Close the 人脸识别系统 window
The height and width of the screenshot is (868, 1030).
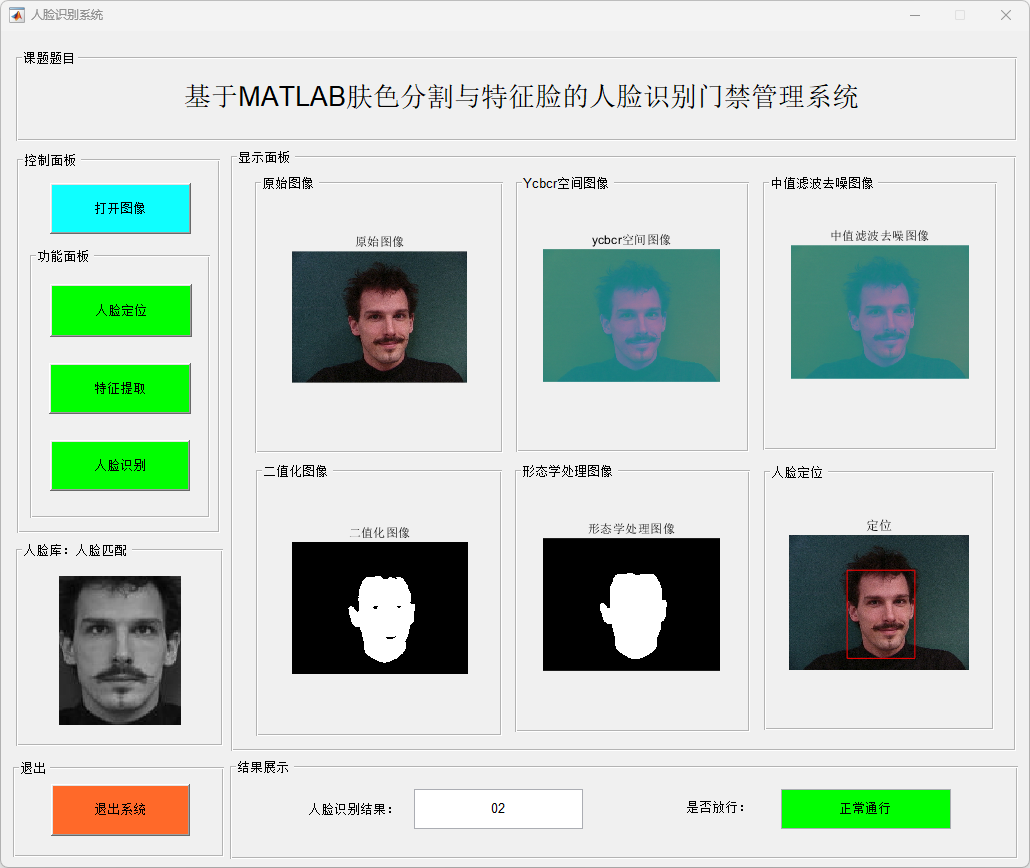(x=1006, y=15)
